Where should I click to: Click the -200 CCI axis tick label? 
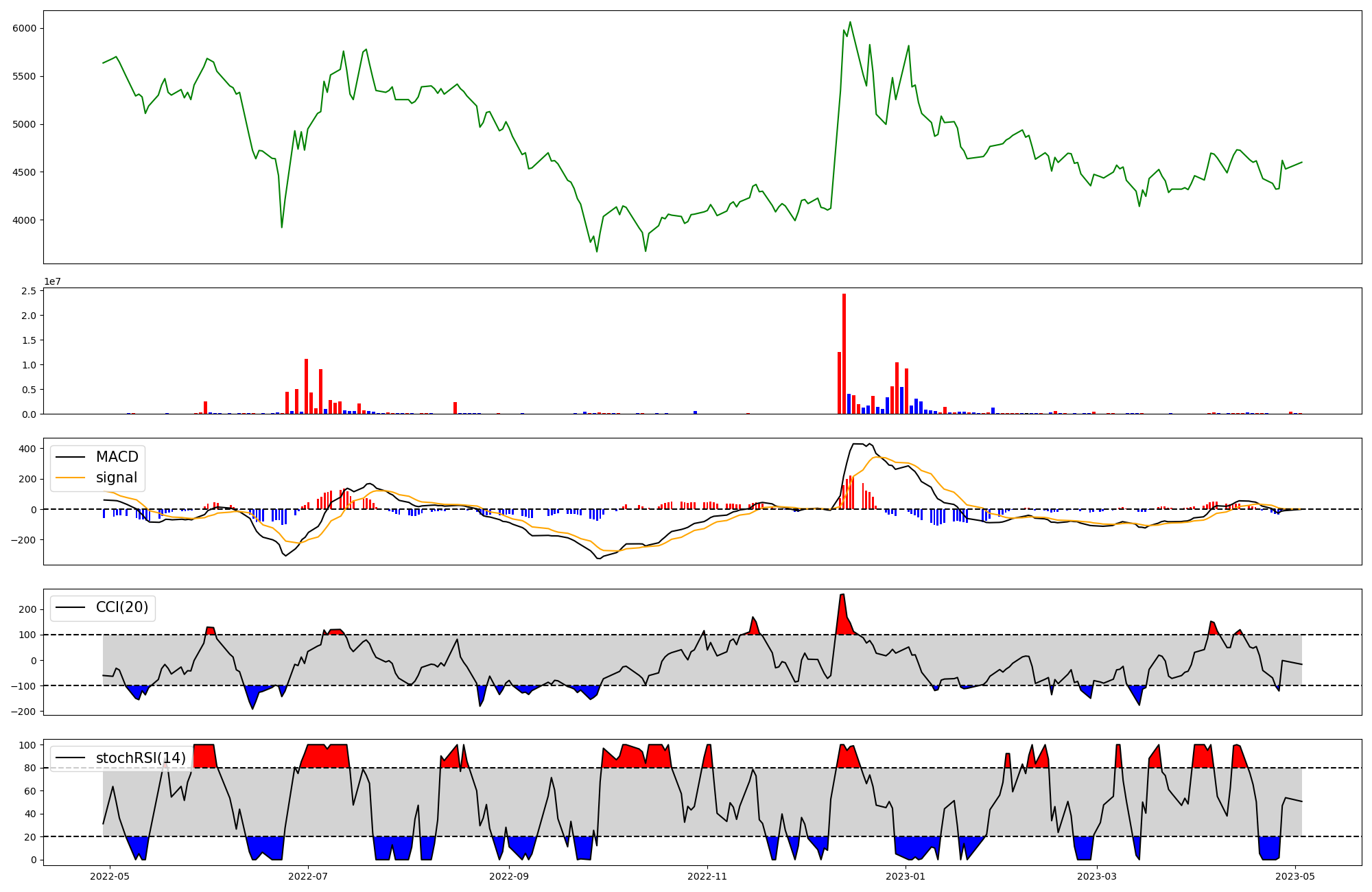click(x=23, y=712)
